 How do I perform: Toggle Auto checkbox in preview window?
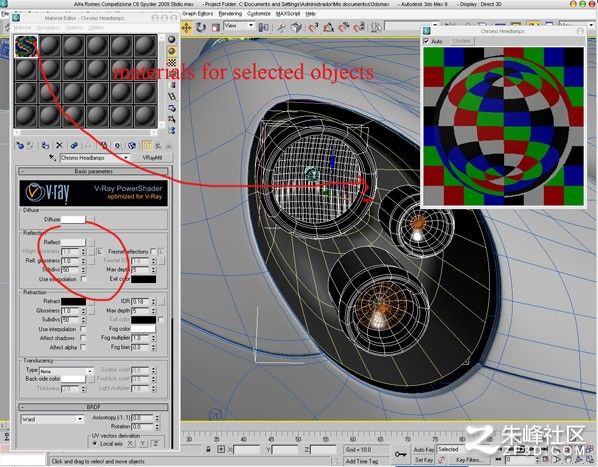426,41
